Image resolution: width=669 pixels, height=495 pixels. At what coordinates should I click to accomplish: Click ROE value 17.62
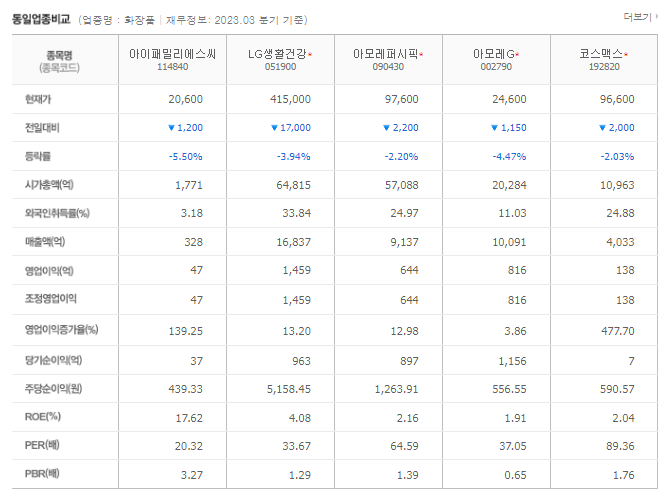coord(189,418)
